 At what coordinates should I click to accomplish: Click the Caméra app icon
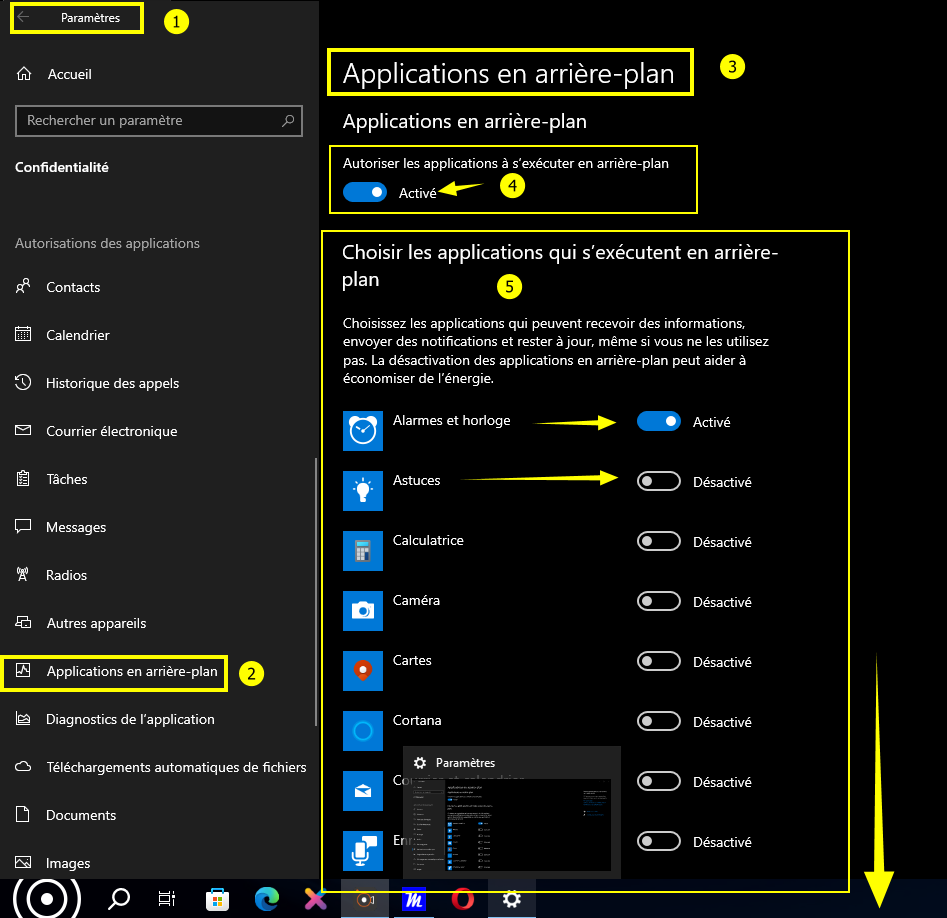(363, 611)
